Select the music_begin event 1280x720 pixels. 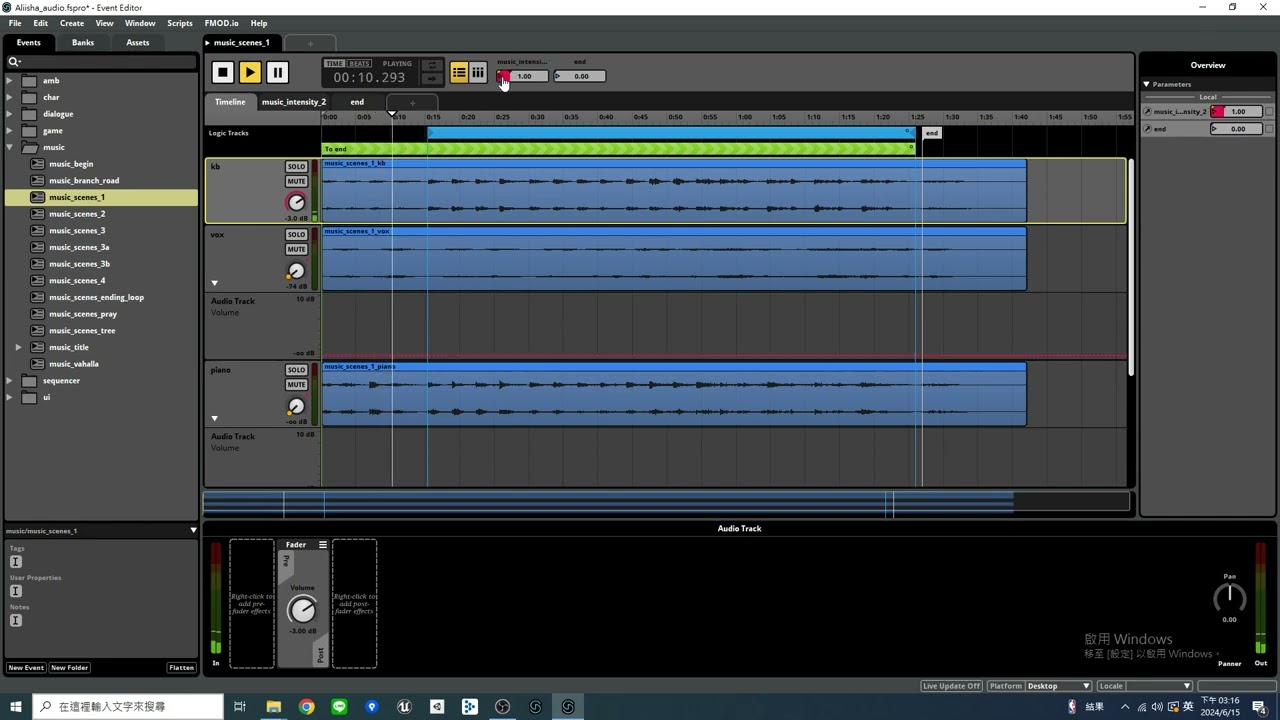[71, 164]
